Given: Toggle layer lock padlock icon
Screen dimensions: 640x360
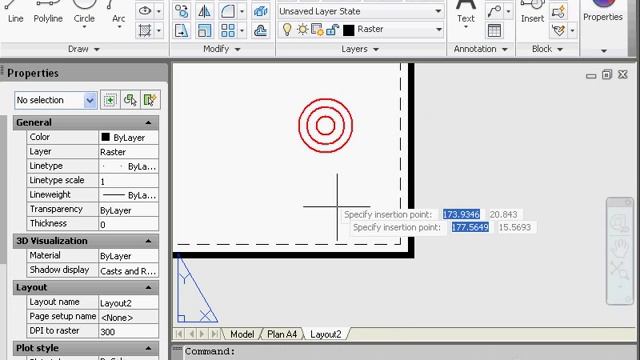Looking at the screenshot, I should click(x=333, y=29).
